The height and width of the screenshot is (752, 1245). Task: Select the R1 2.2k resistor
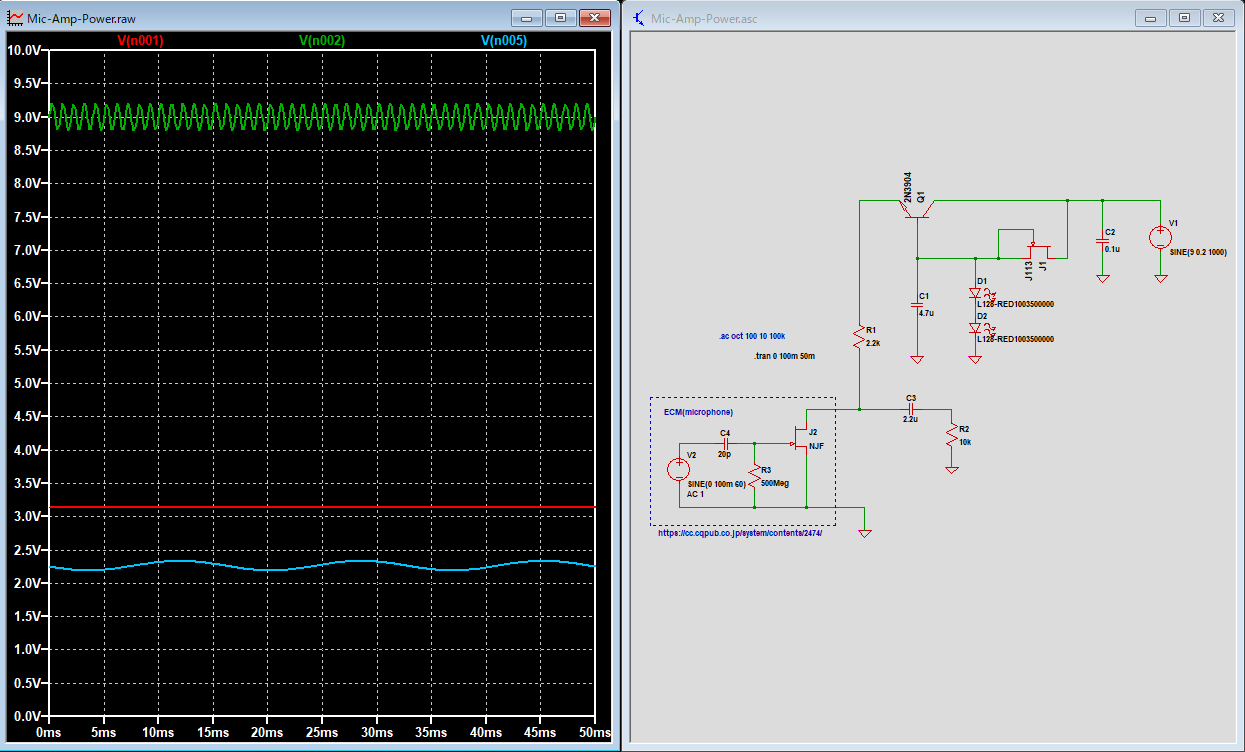click(859, 337)
